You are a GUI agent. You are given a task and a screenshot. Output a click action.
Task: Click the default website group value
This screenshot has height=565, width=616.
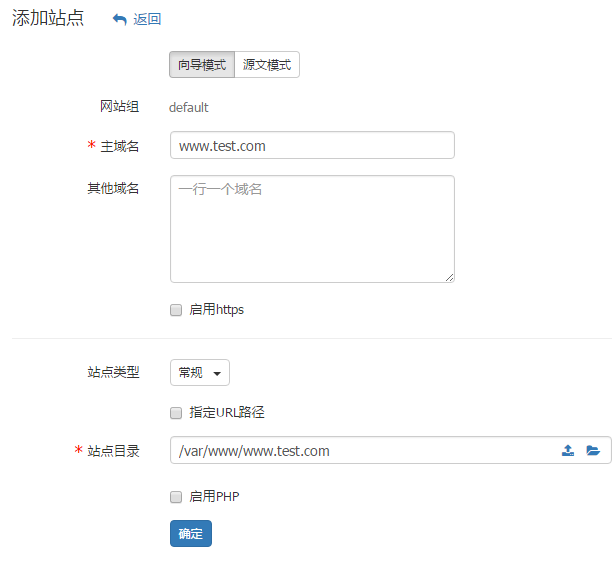point(189,108)
